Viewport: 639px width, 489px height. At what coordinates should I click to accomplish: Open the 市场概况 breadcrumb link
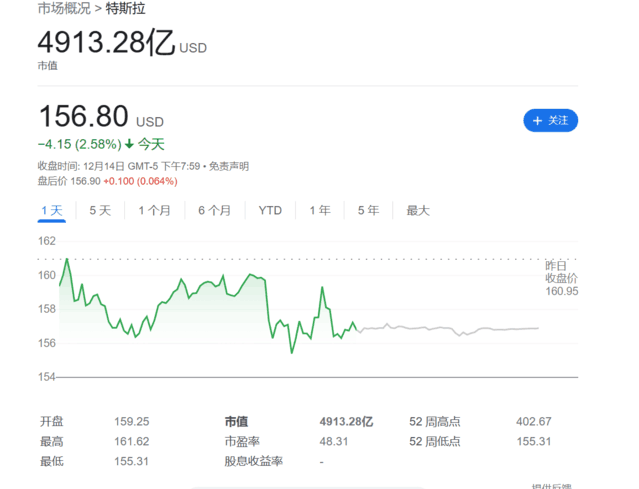(64, 9)
